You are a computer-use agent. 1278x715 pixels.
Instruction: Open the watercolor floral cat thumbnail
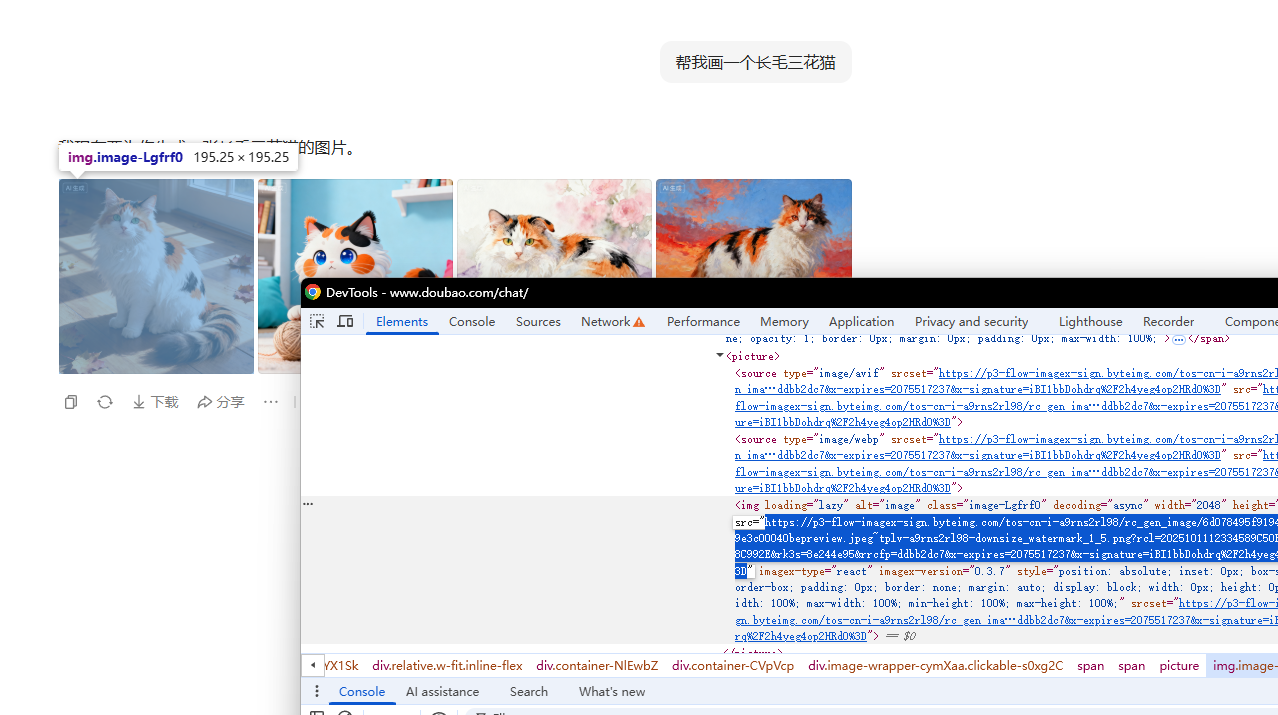pos(554,230)
